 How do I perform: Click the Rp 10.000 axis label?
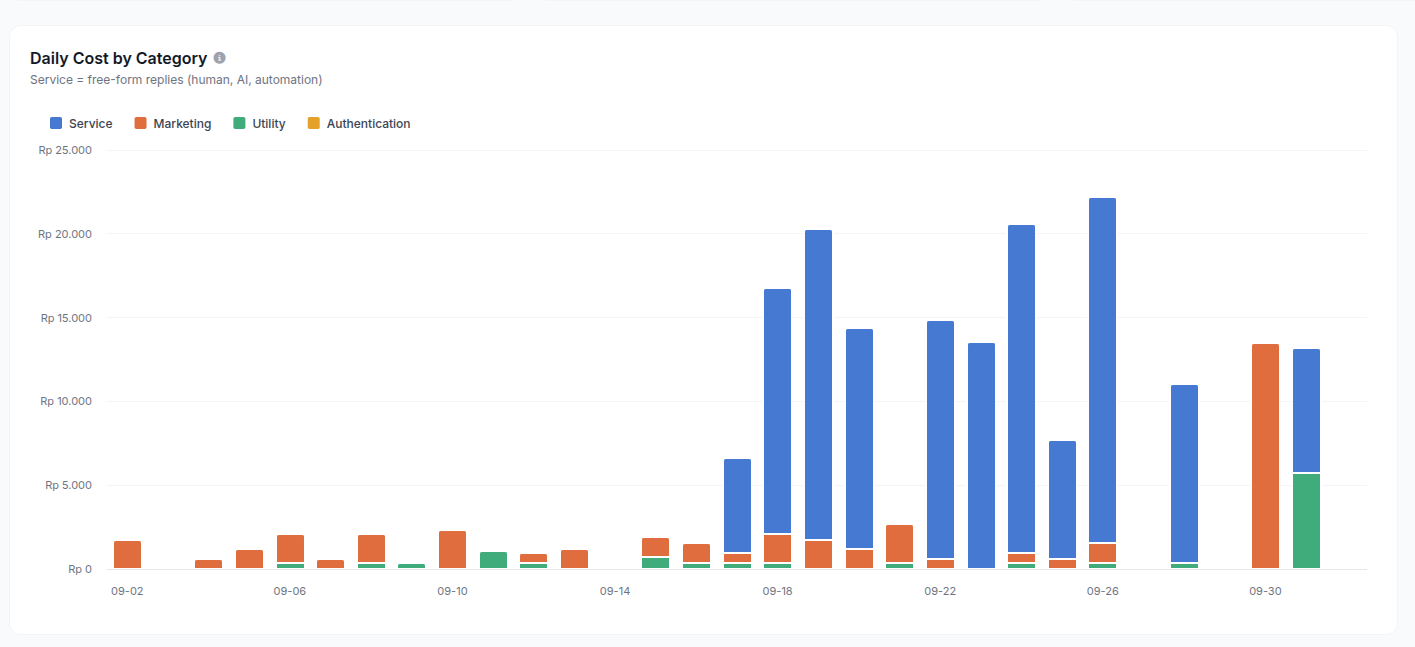pyautogui.click(x=66, y=401)
